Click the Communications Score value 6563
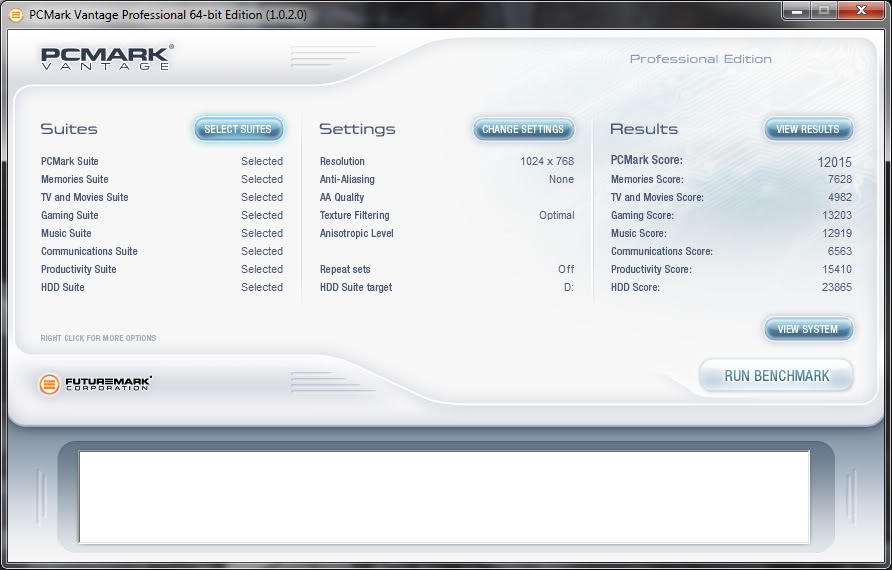This screenshot has width=892, height=570. 840,251
